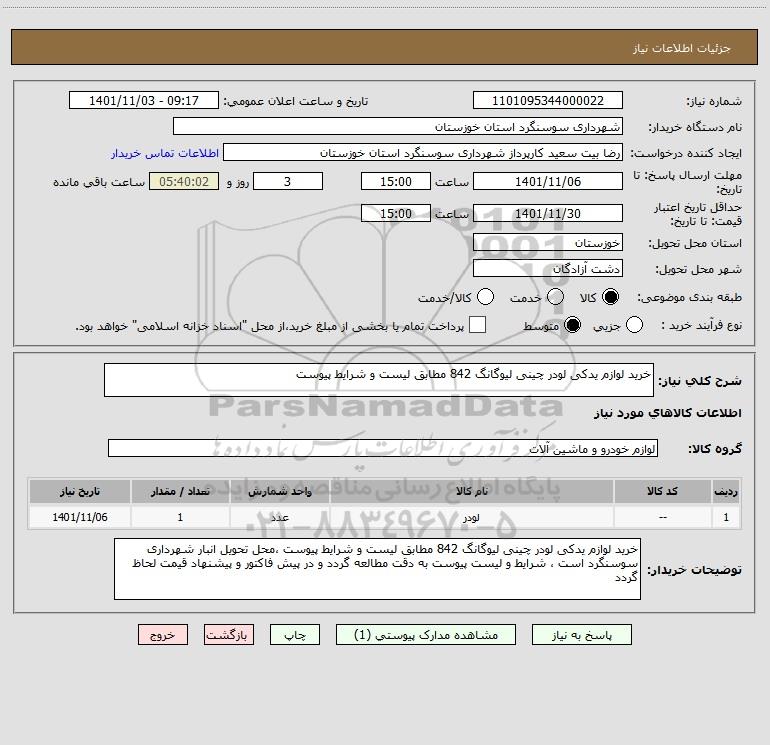Click the remaining time countdown 05:40:02
The image size is (770, 745).
(184, 181)
